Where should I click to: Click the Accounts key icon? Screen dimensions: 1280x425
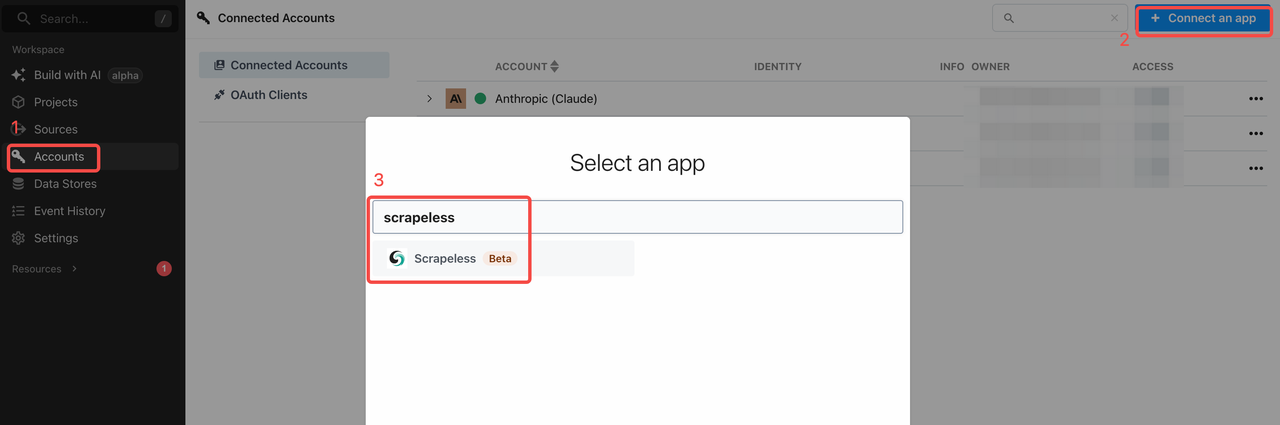tap(18, 157)
